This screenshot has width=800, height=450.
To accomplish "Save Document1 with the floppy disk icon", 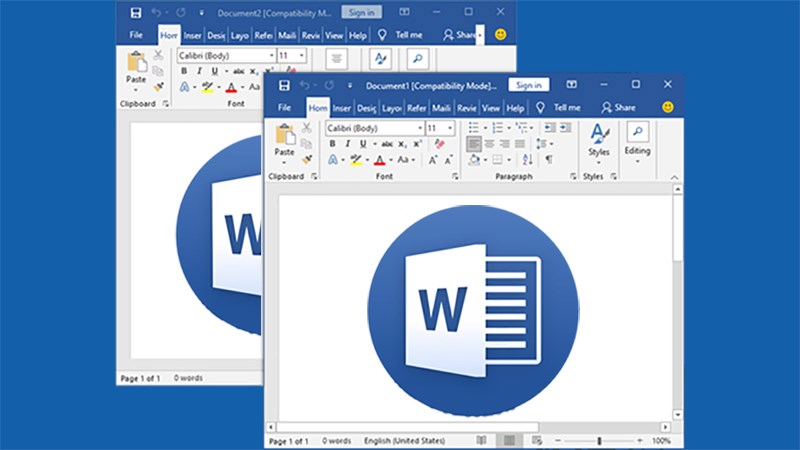I will [x=284, y=85].
